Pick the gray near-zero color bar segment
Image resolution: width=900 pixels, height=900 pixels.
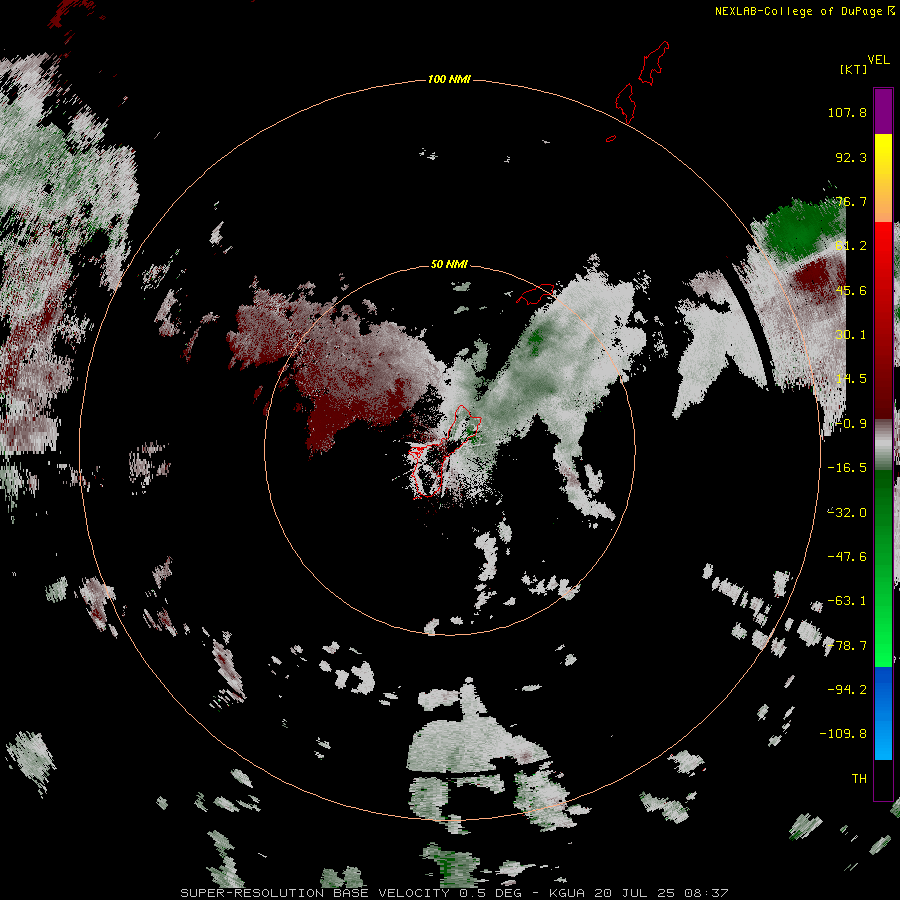pos(883,444)
